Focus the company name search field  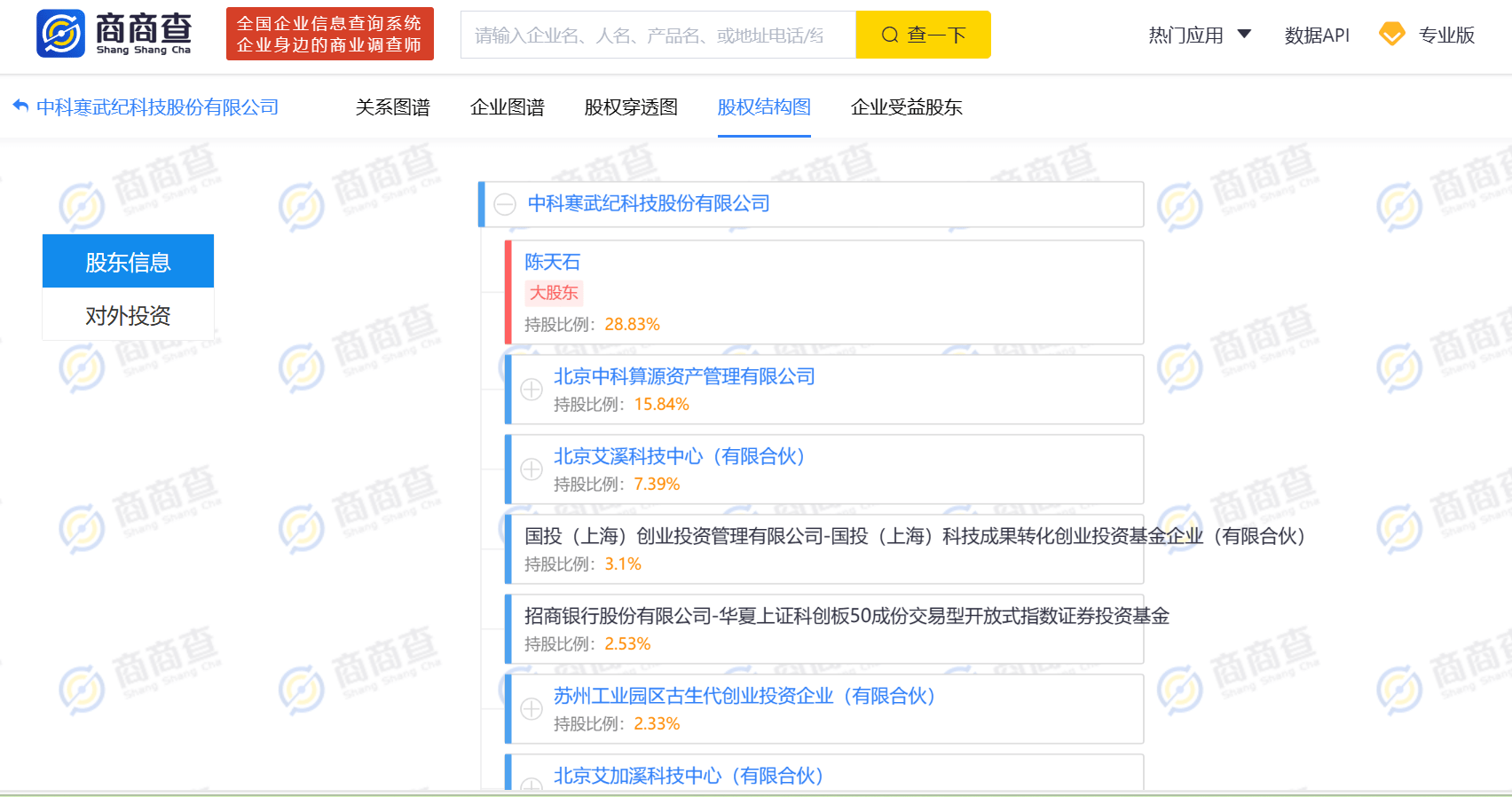[x=658, y=35]
